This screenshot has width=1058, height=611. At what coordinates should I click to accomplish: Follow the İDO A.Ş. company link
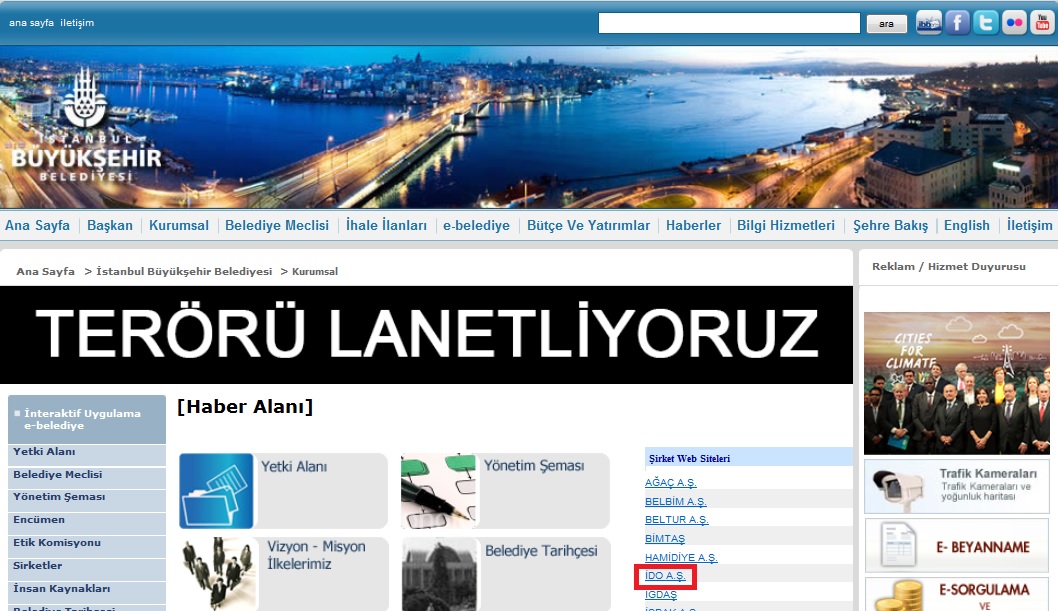(665, 577)
